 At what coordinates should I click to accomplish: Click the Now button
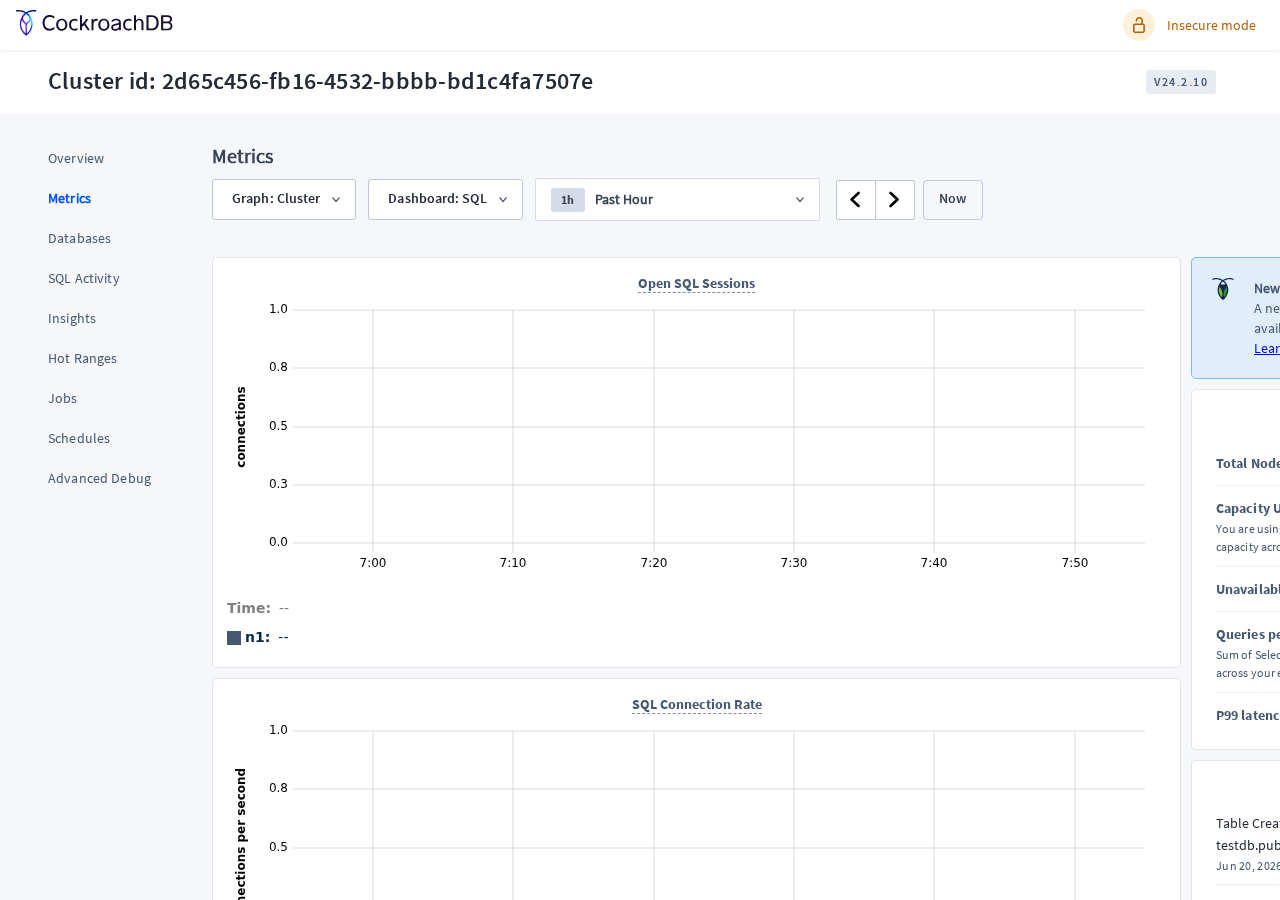tap(953, 200)
